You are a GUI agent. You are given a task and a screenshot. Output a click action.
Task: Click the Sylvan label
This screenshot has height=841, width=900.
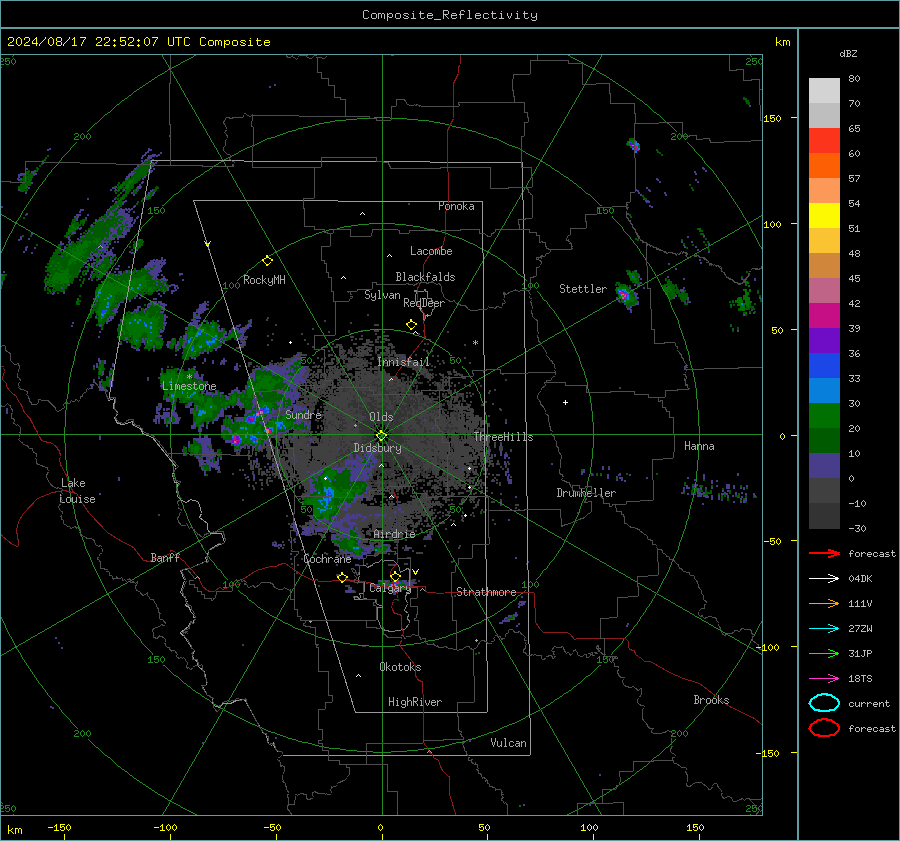(382, 294)
